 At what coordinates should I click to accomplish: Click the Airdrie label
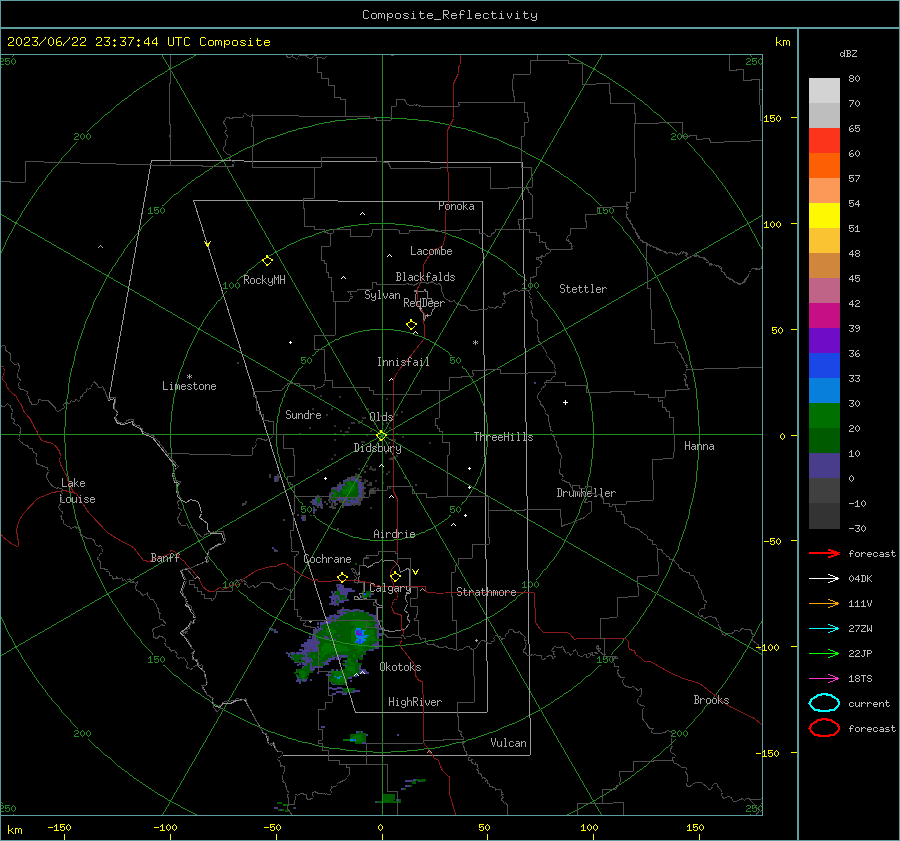click(394, 534)
